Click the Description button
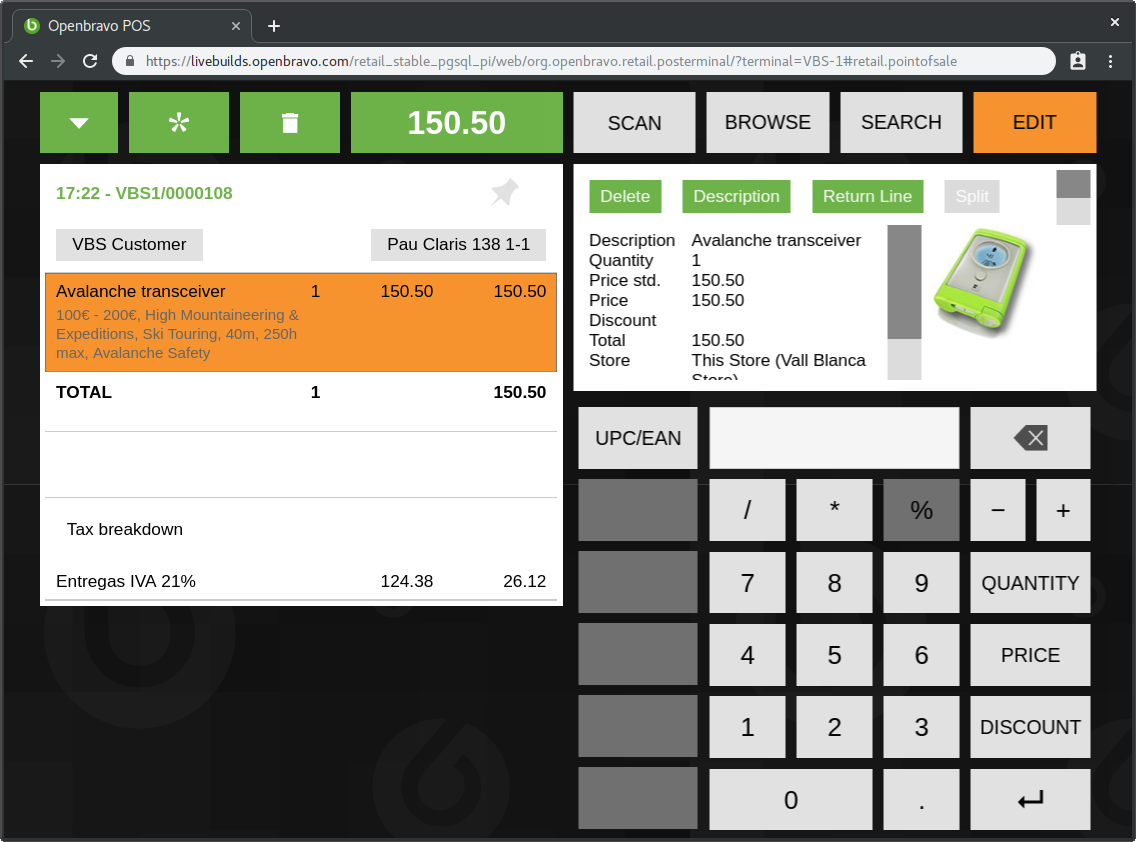1136x842 pixels. coord(736,196)
